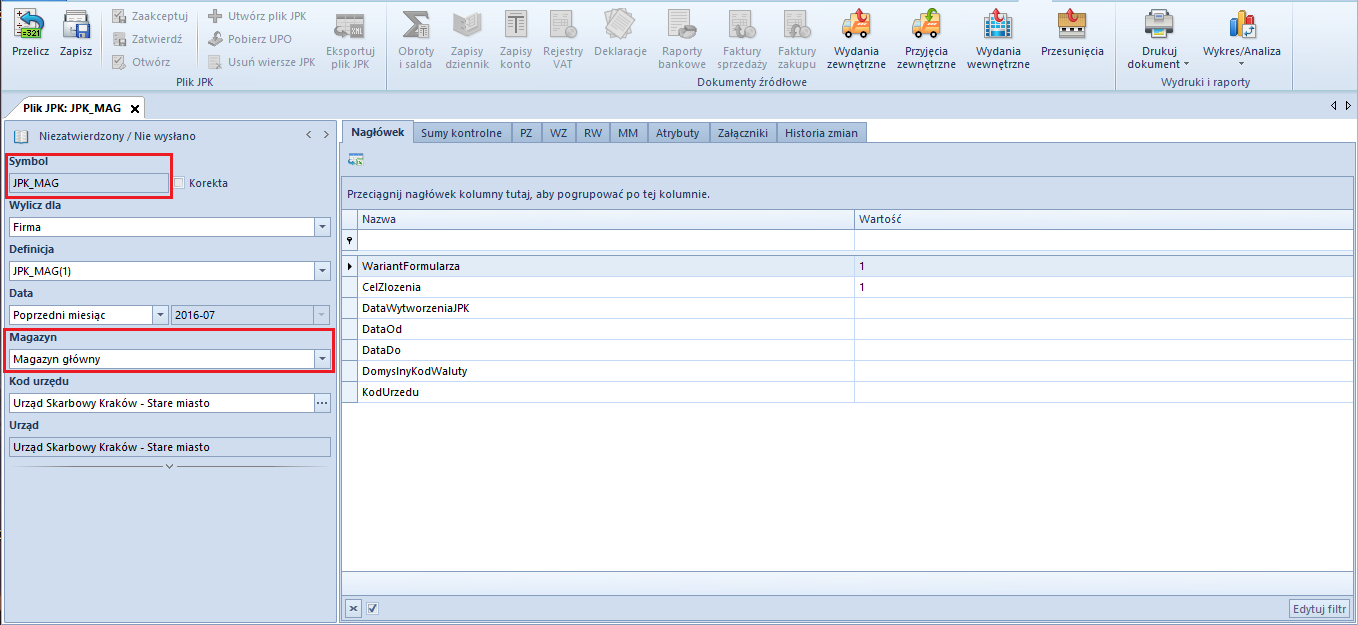
Task: Open Wydania zewnętrzne documents
Action: point(856,40)
